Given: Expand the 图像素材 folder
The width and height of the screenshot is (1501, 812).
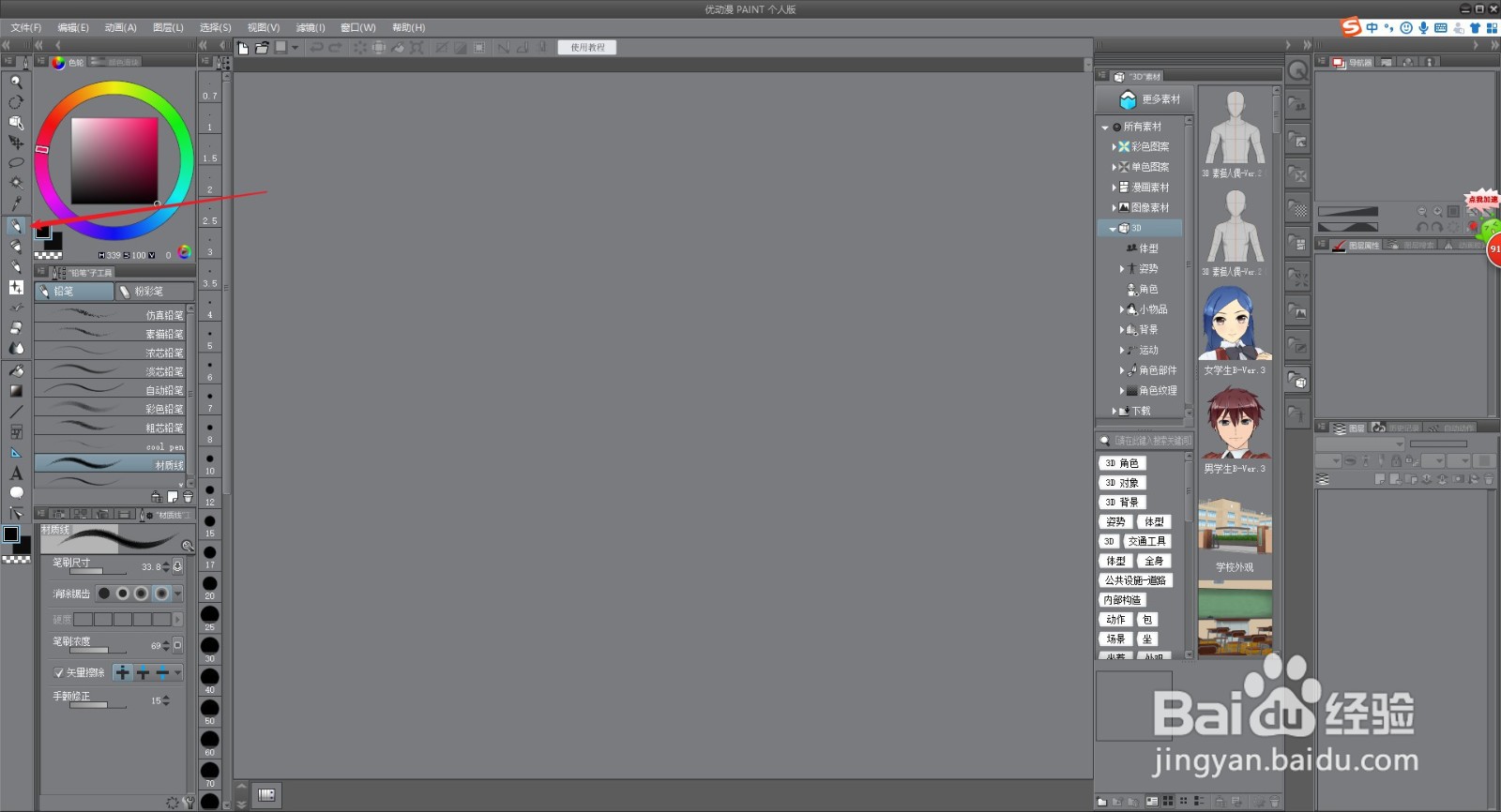Looking at the screenshot, I should click(1114, 208).
